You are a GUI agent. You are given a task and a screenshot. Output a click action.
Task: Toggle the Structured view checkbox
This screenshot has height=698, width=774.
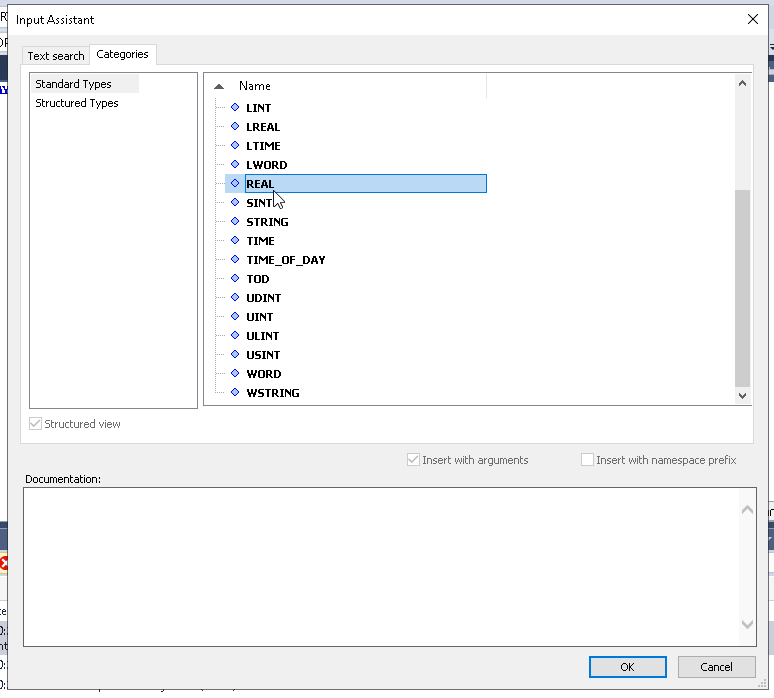coord(35,424)
